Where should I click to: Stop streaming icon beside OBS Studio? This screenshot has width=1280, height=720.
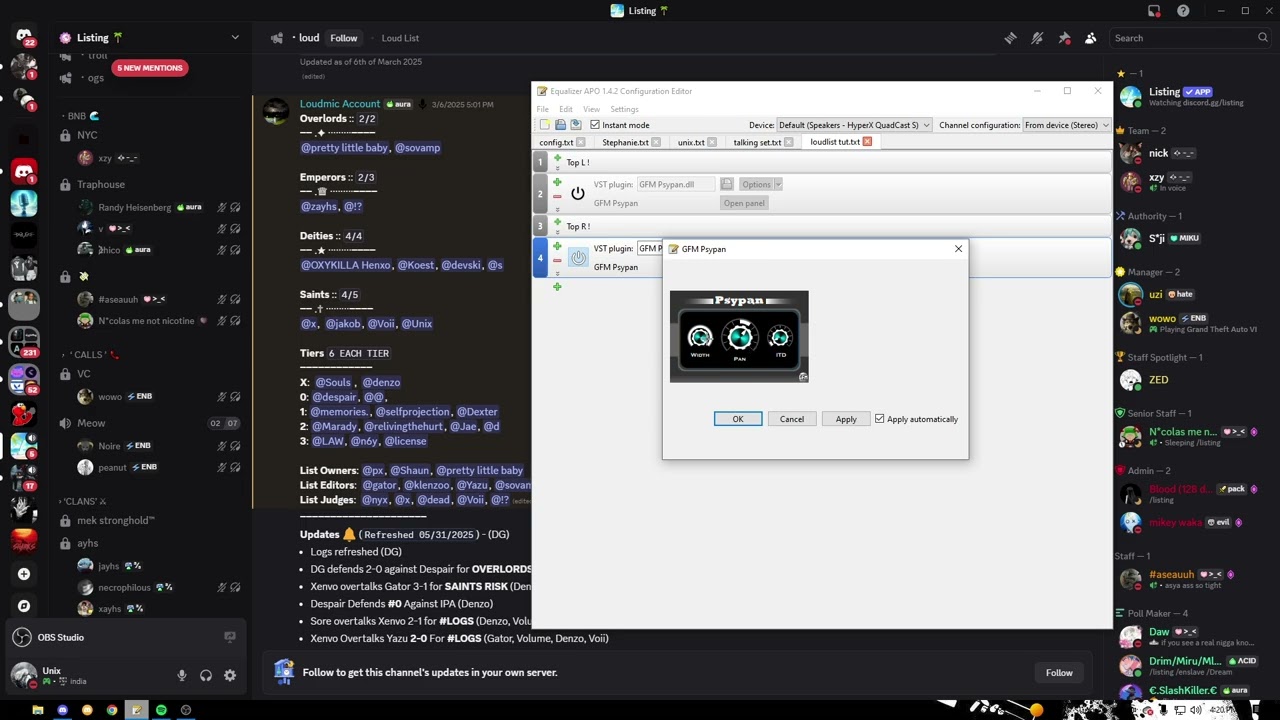[230, 637]
